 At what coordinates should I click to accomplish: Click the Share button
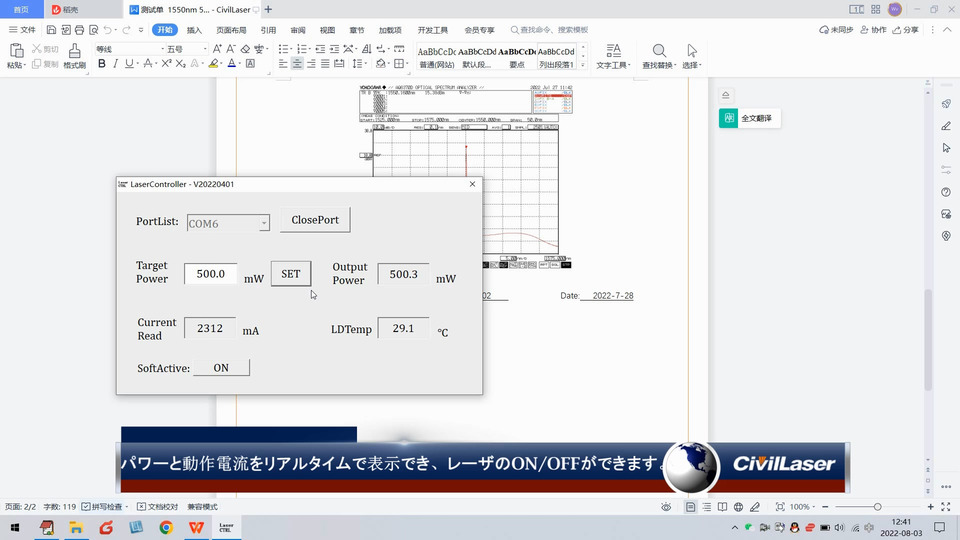[x=906, y=29]
